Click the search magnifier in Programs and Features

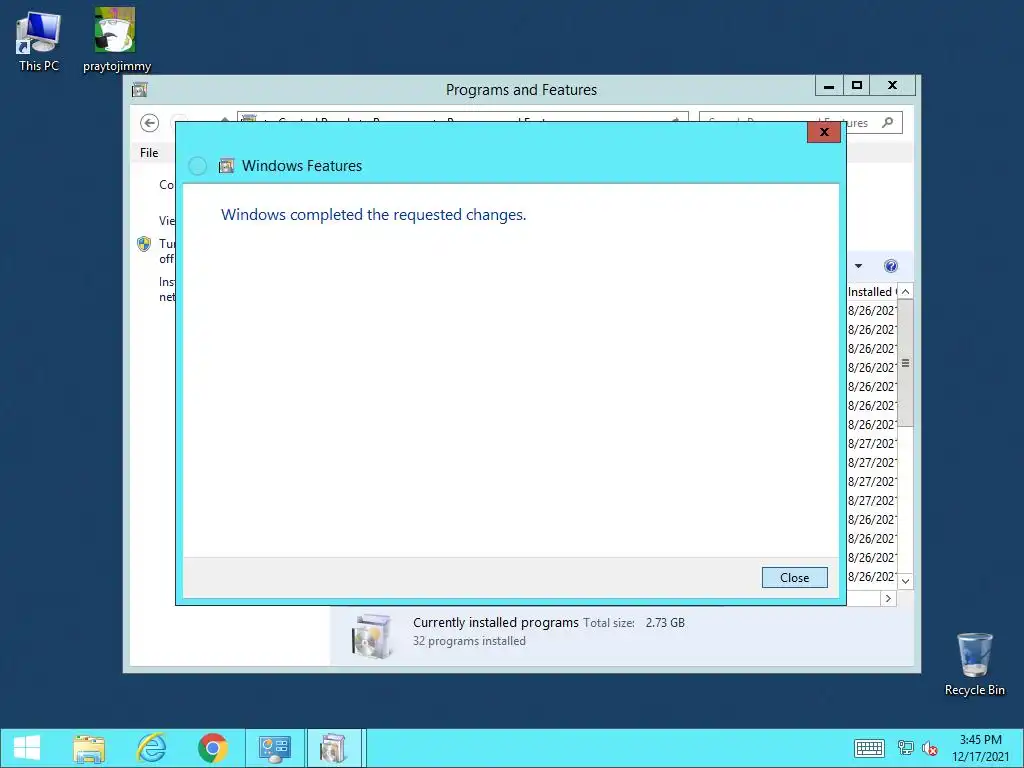887,123
